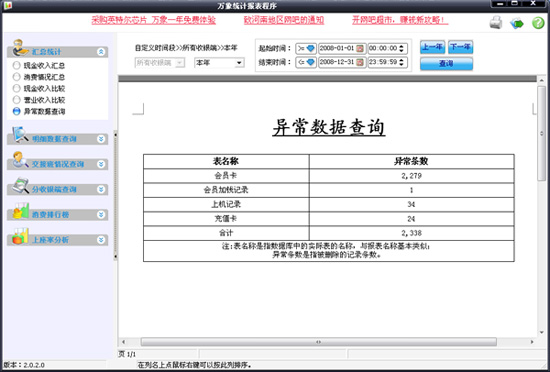Open link 开网吧超市，赚钱新攻略！

point(400,20)
